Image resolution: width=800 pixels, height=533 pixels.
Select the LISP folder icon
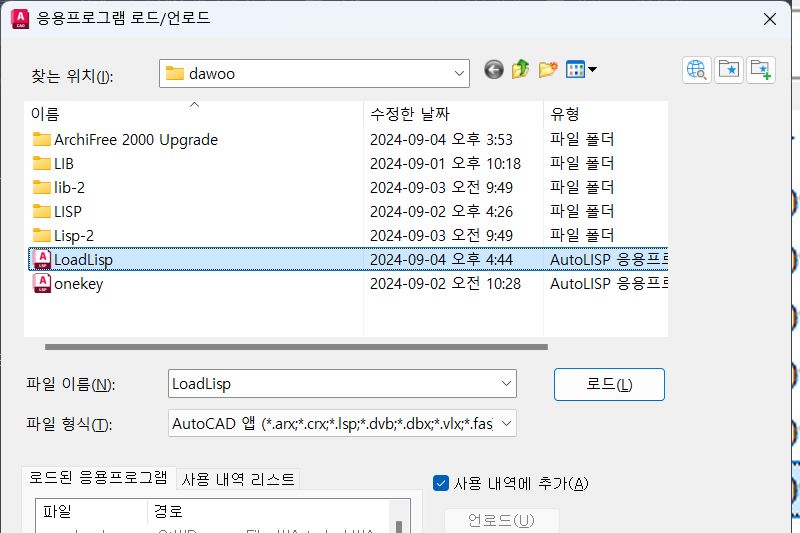tap(42, 211)
